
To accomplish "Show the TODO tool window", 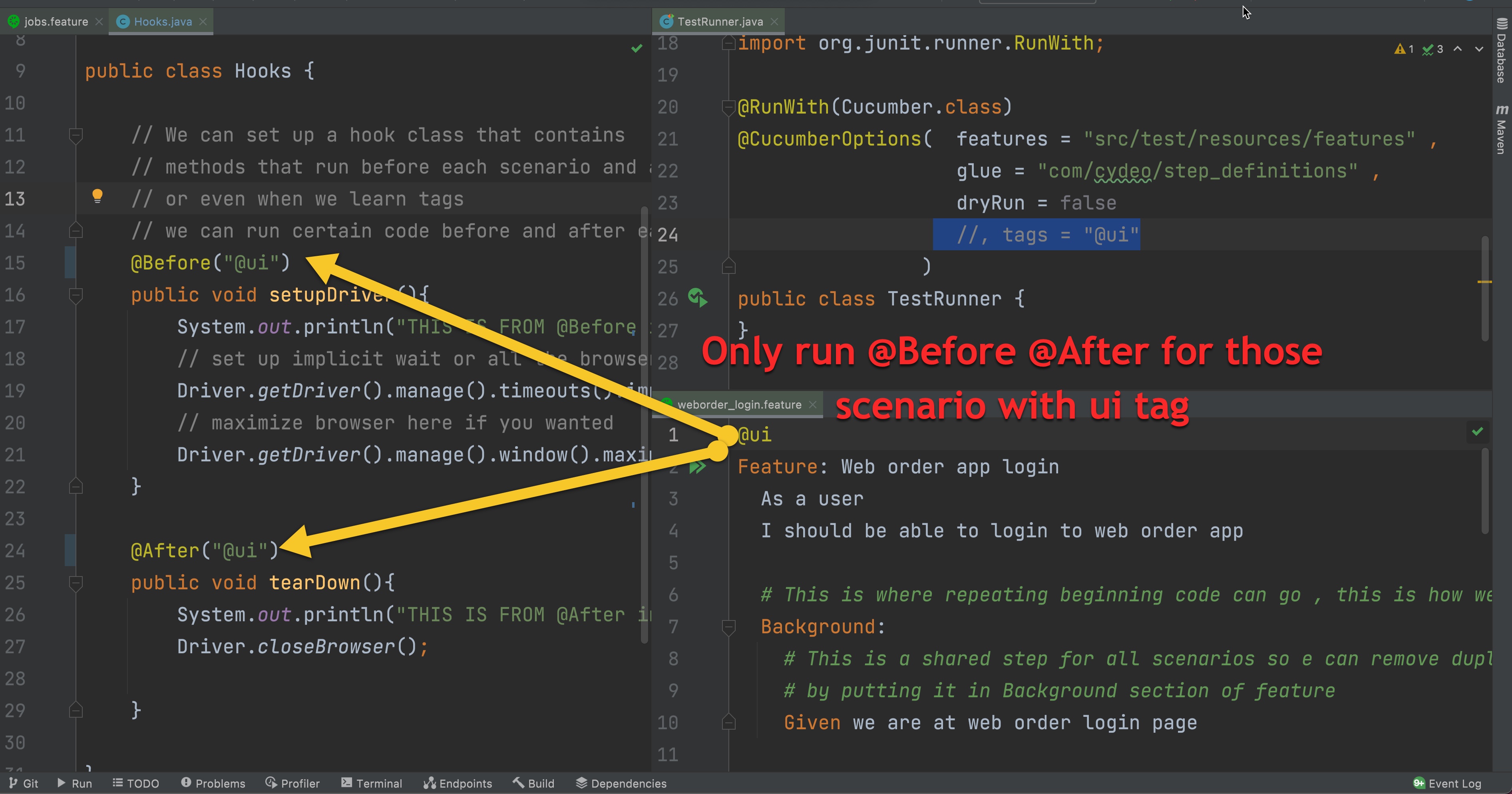I will click(x=135, y=783).
